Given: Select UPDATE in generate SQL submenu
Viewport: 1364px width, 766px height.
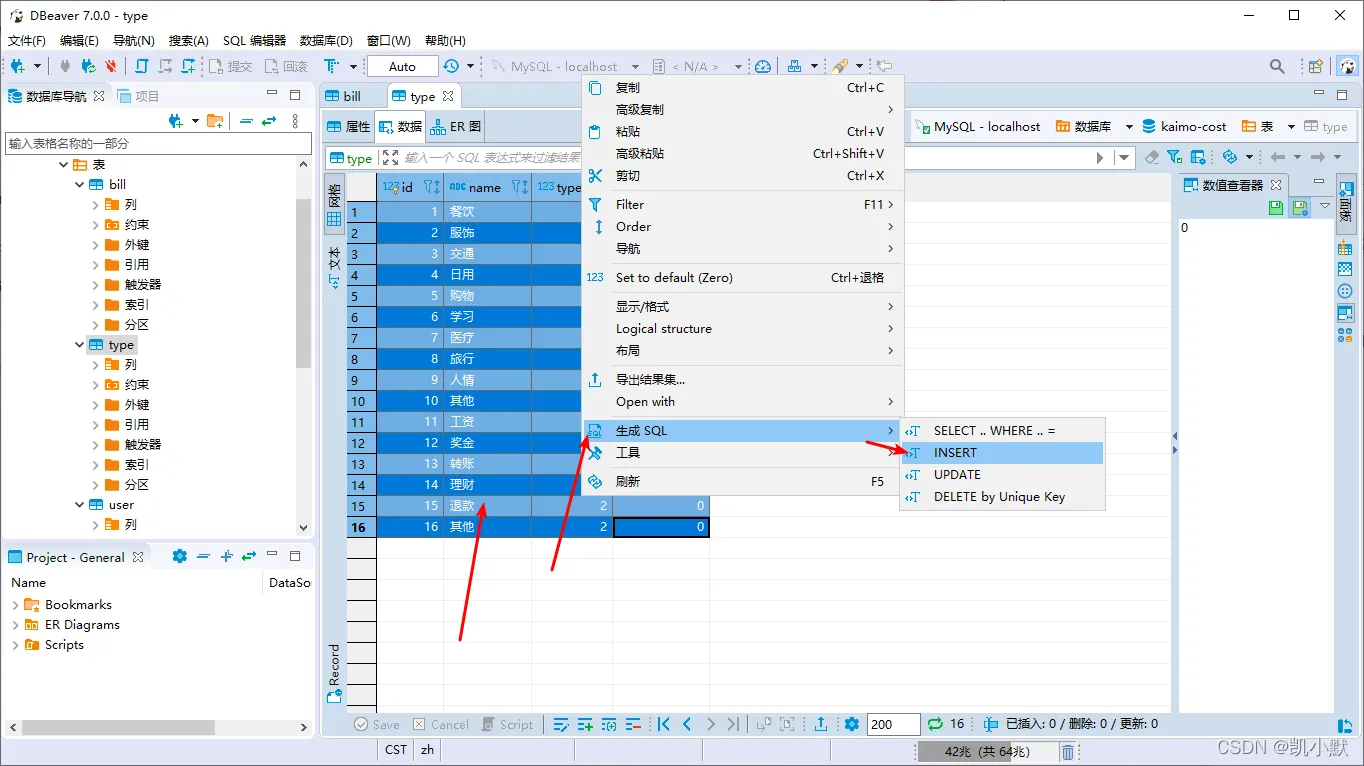Looking at the screenshot, I should (1002, 475).
